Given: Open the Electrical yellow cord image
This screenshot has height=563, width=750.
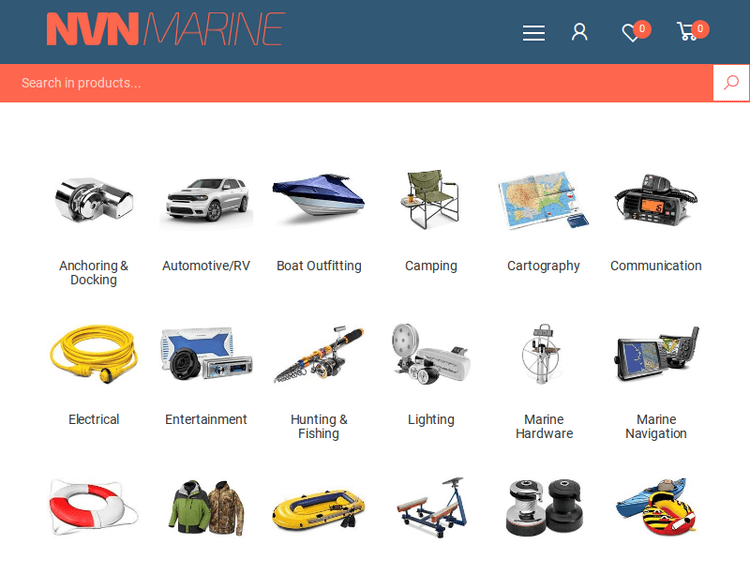Looking at the screenshot, I should [94, 354].
